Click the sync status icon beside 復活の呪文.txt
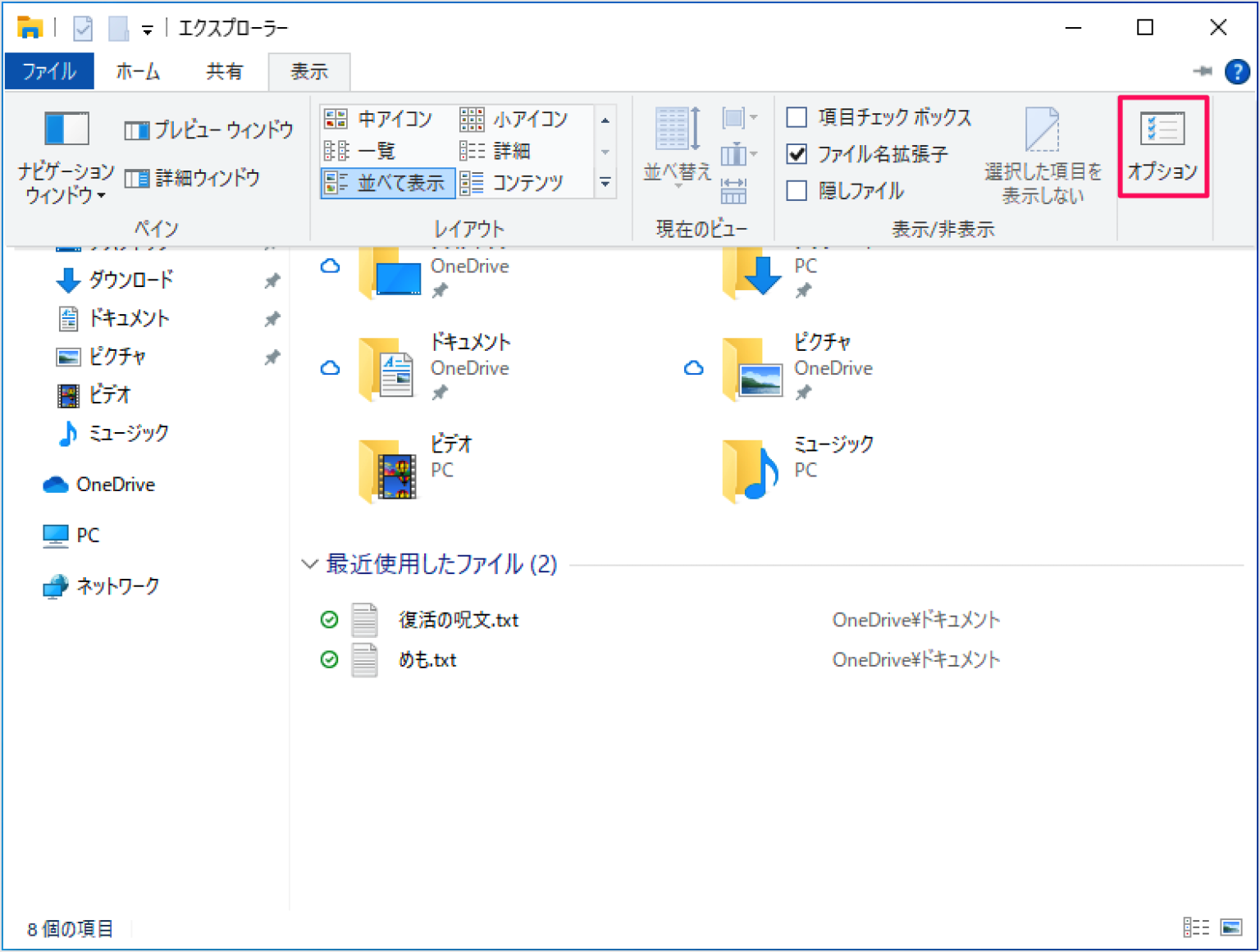 tap(329, 620)
